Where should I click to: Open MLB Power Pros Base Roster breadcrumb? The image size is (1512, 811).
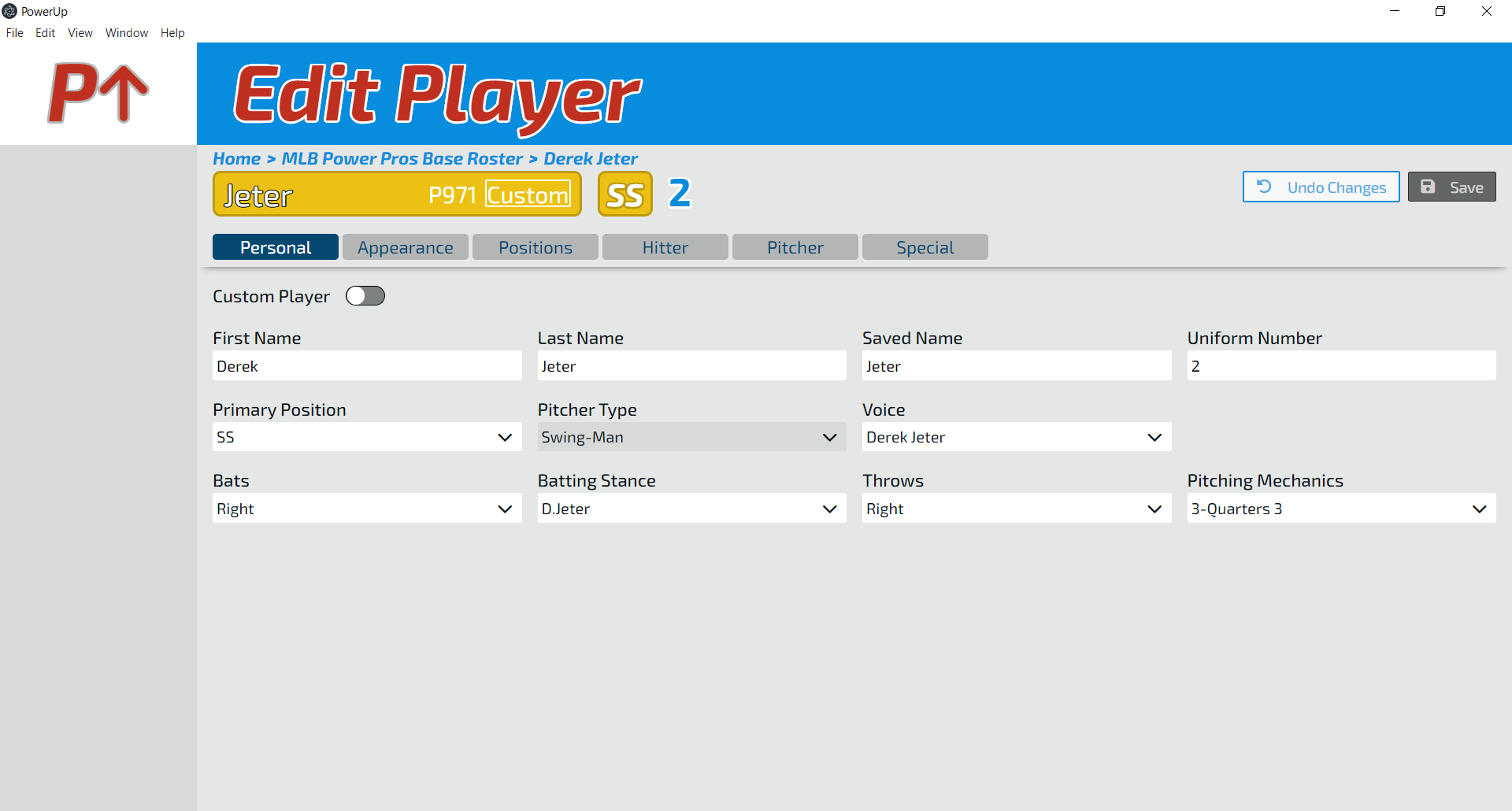pos(402,159)
